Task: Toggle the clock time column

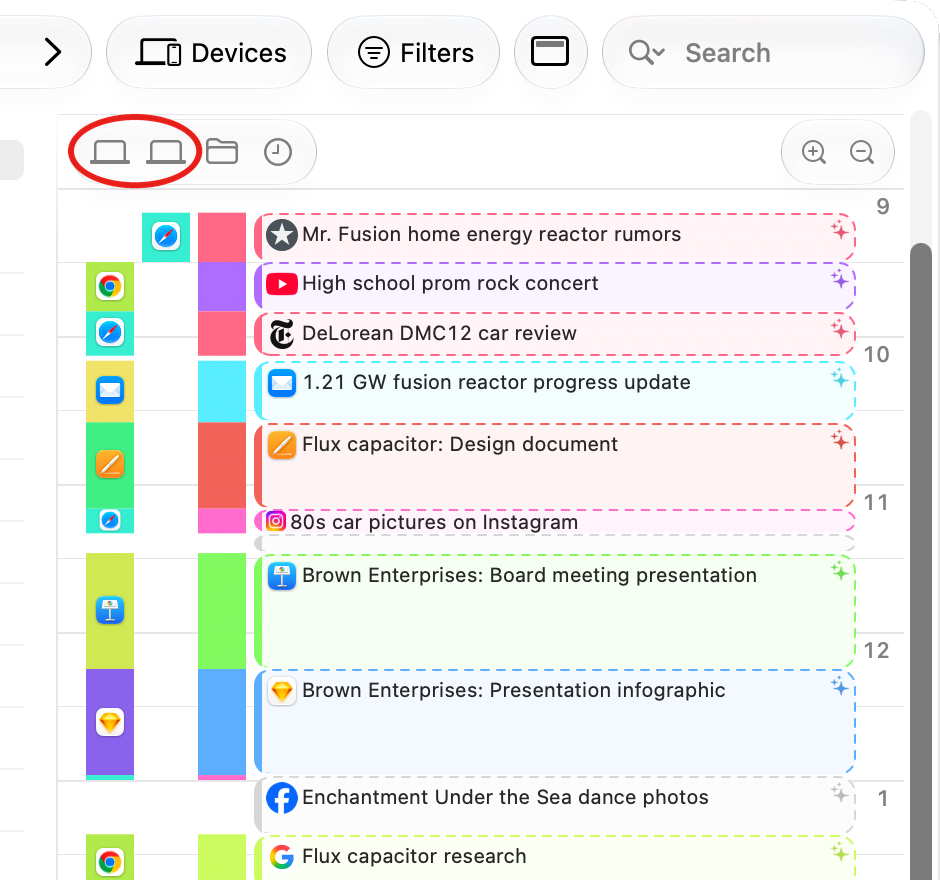Action: (278, 152)
